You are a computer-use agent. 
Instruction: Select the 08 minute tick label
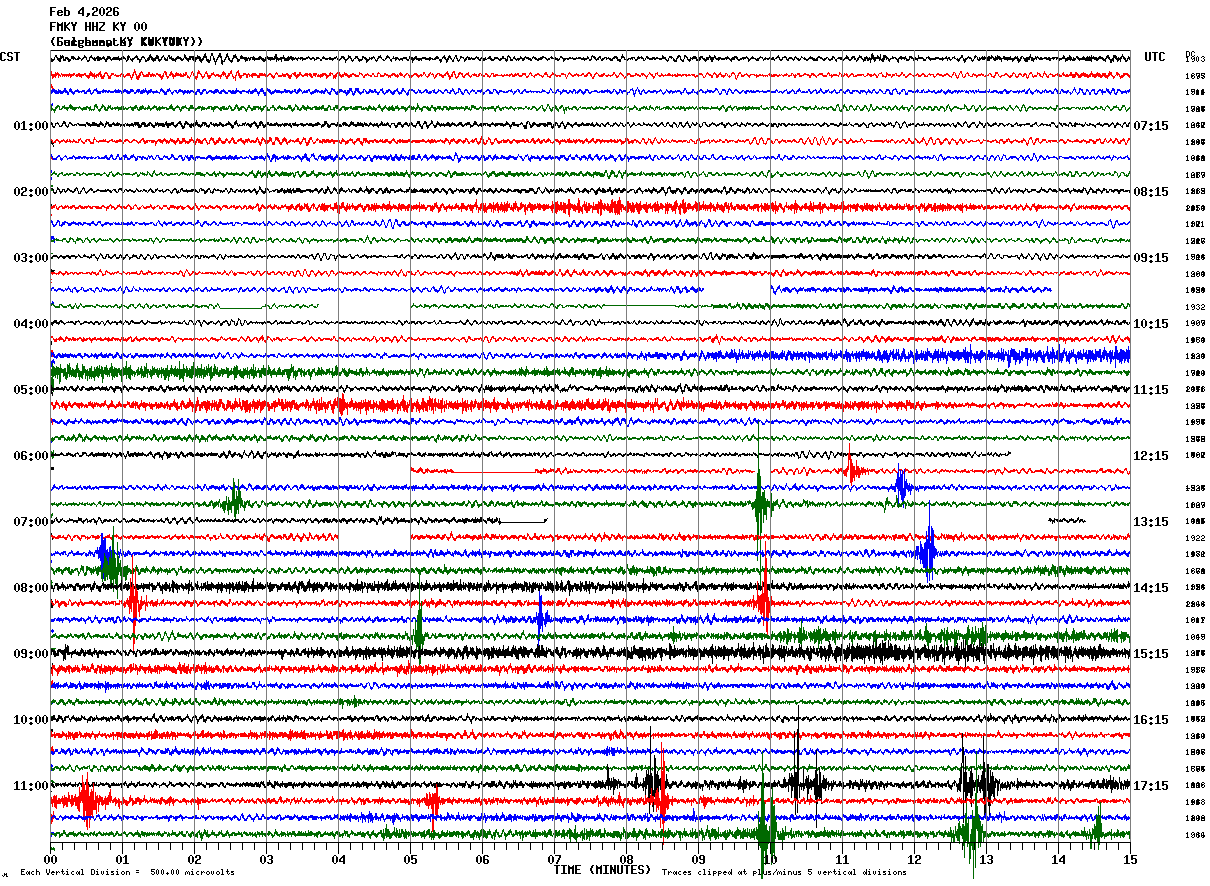[x=626, y=859]
